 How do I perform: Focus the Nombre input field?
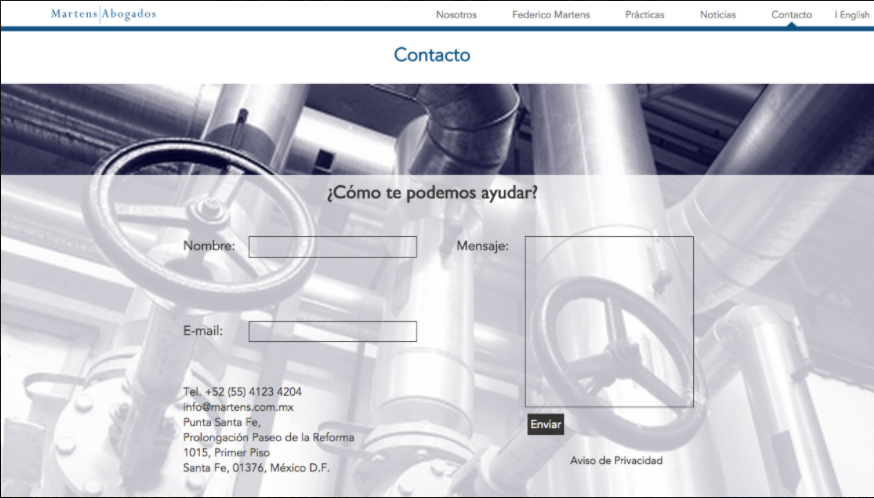pos(332,247)
